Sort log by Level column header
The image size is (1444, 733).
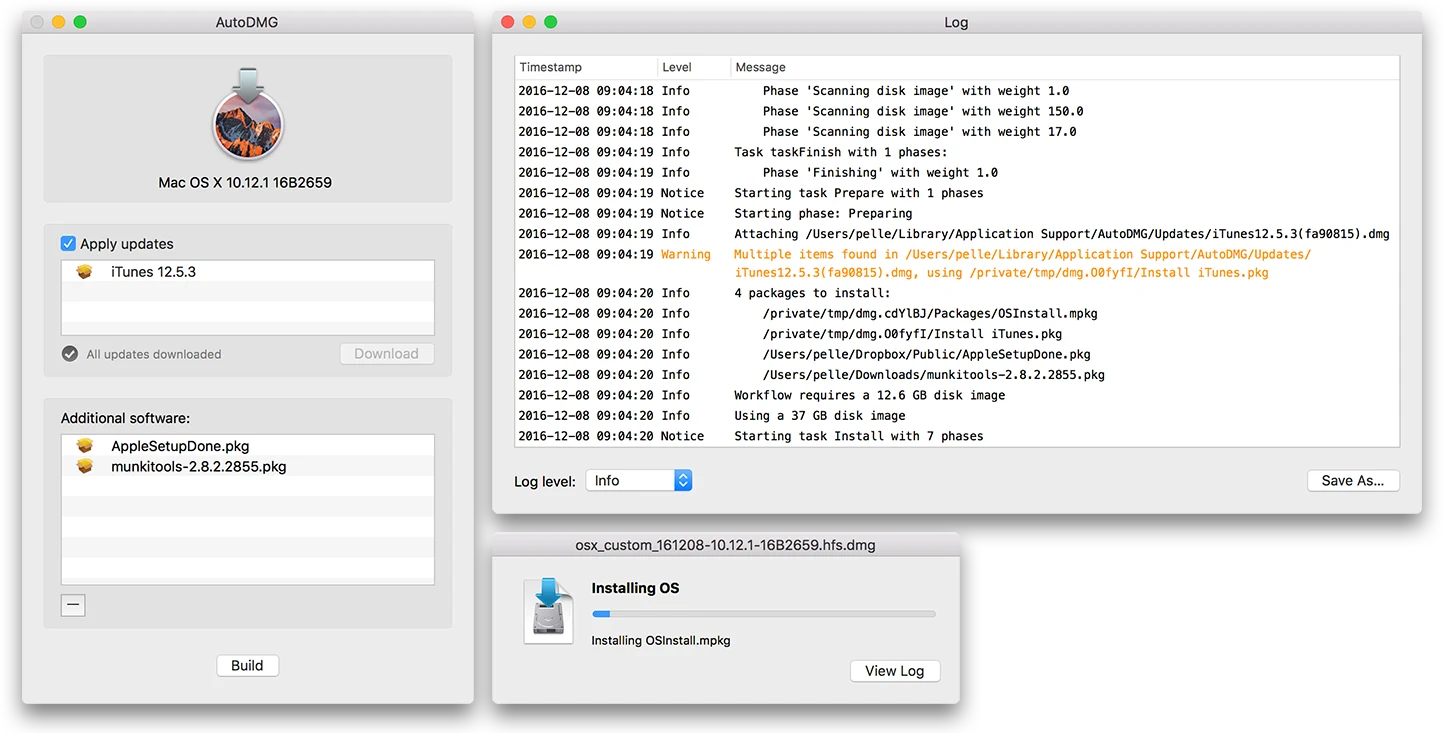[x=693, y=67]
